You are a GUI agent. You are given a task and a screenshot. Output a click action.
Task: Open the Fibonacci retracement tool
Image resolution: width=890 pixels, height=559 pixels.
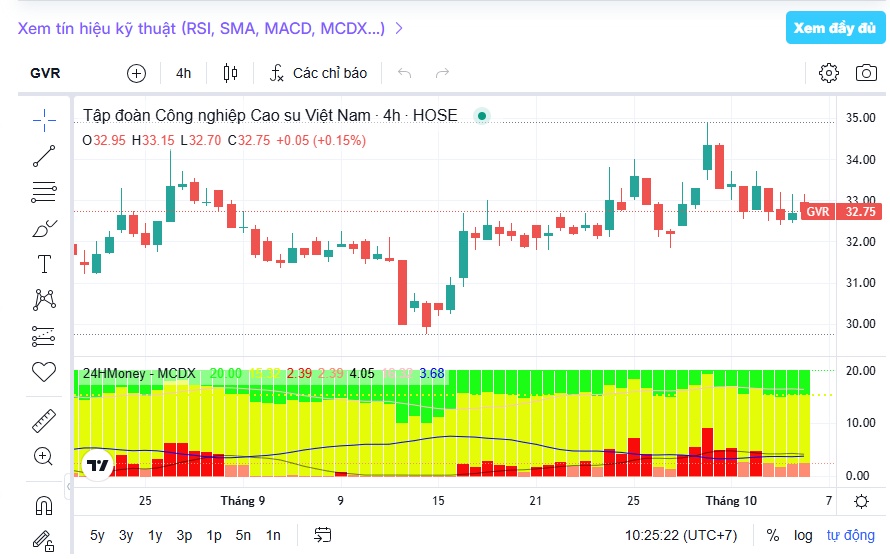point(44,192)
